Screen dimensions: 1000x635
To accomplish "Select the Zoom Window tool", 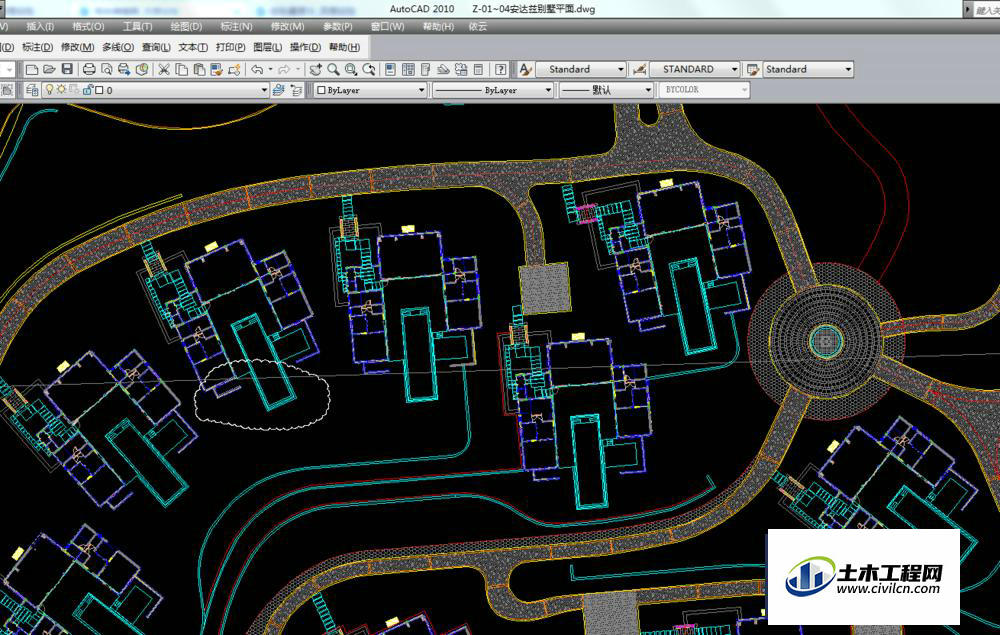I will (351, 69).
